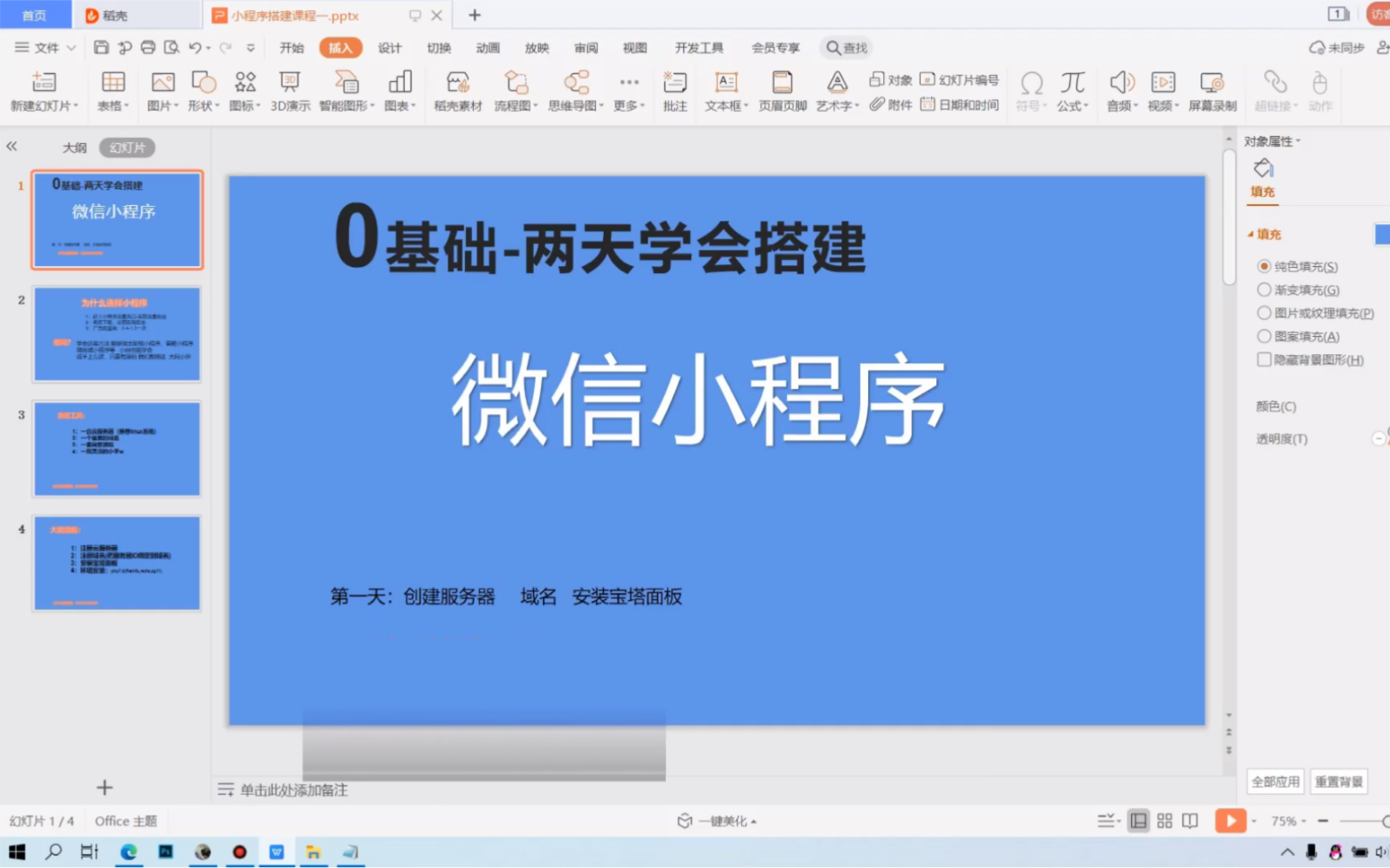Insert WordArt (艺术字)
Viewport: 1390px width, 868px height.
coord(838,91)
